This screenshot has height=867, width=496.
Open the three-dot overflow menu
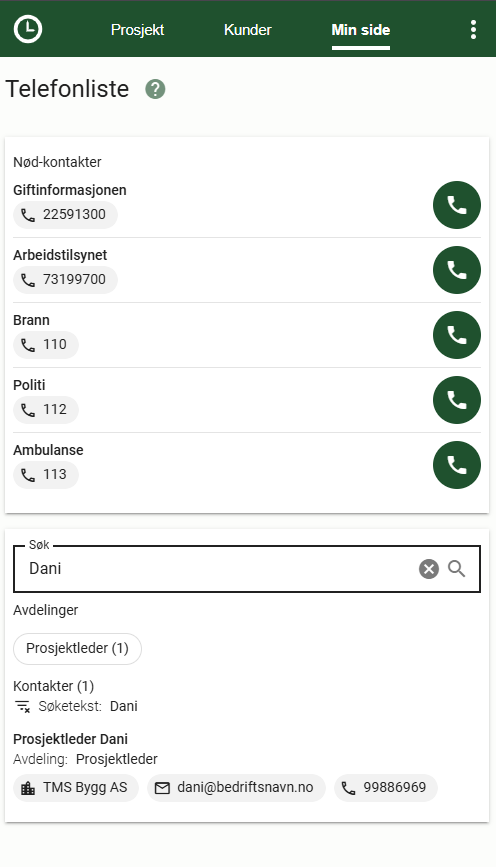point(473,29)
